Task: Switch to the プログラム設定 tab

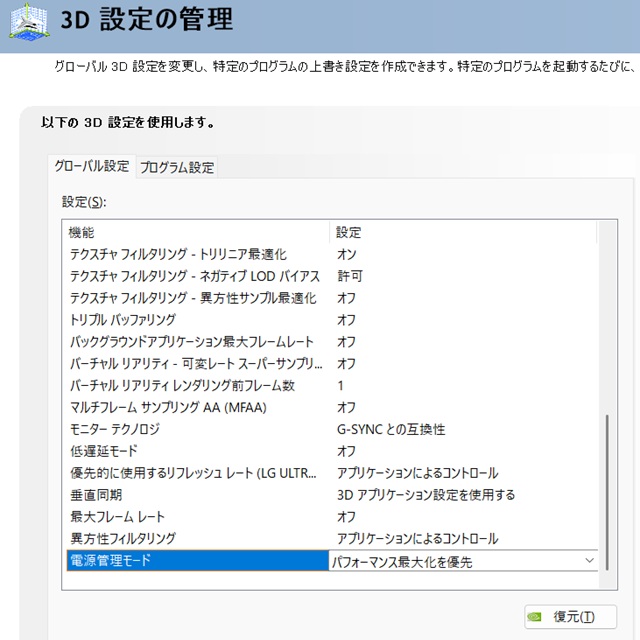Action: 177,167
